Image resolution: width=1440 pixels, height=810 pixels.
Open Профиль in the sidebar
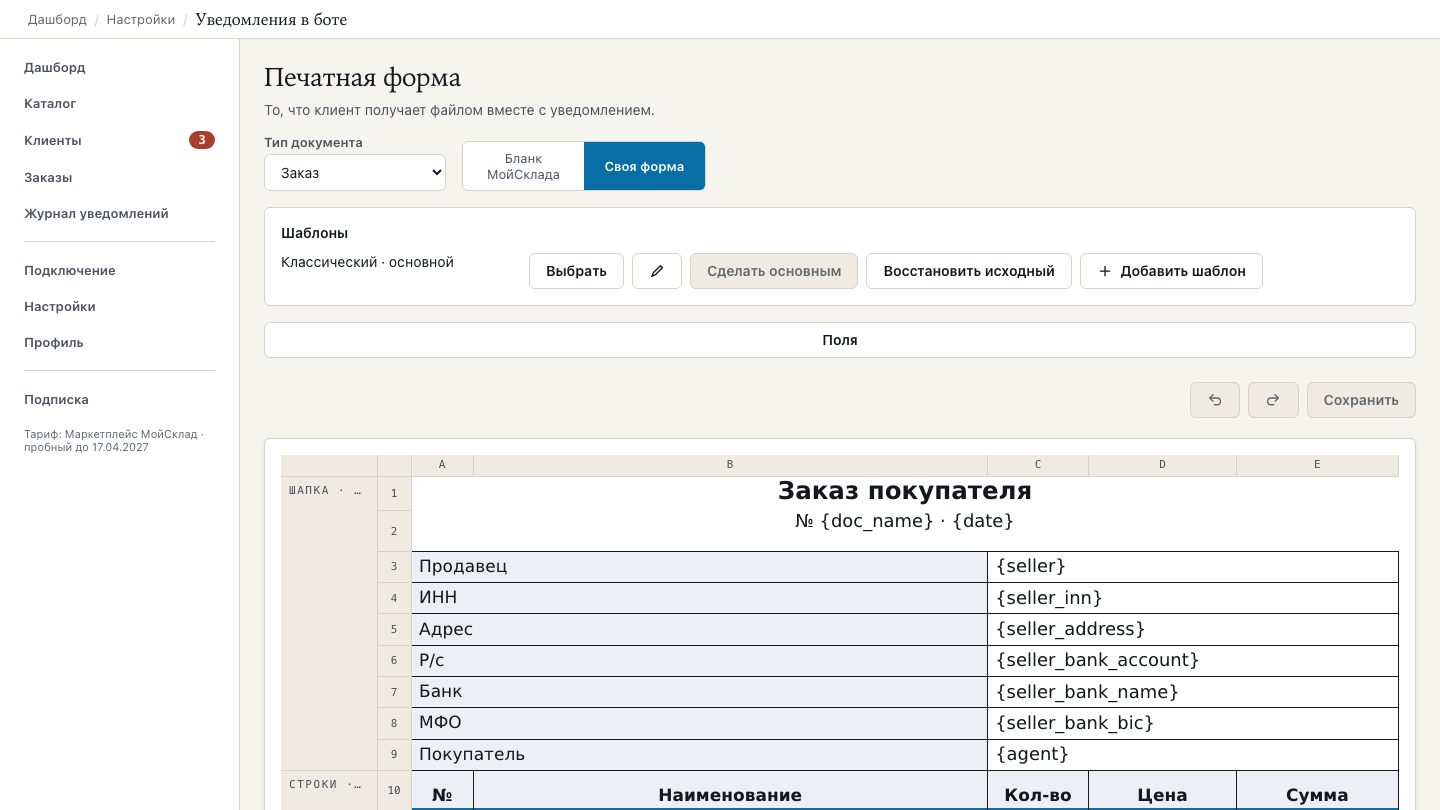tap(54, 343)
